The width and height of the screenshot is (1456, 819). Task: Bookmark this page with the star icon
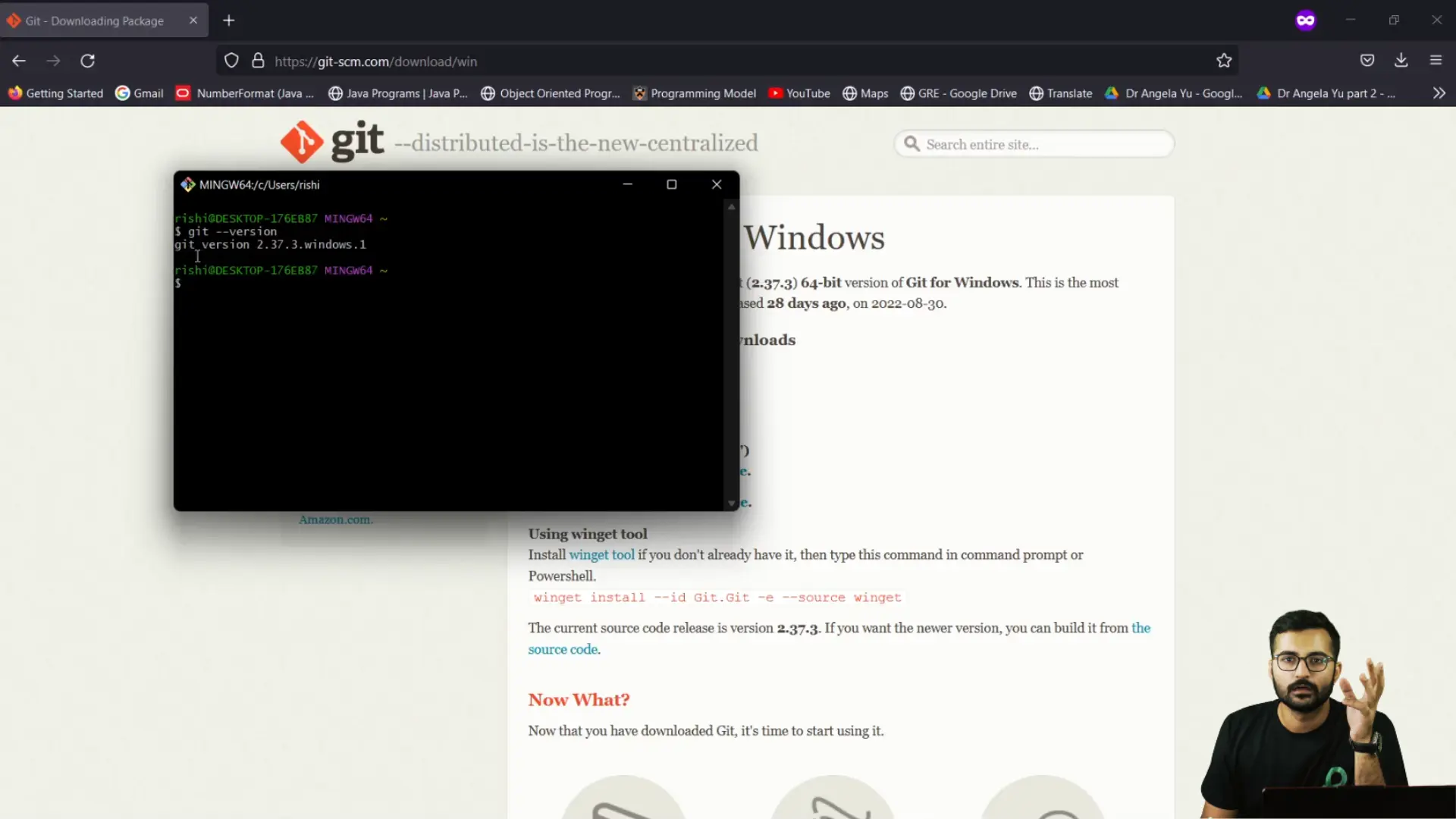[x=1224, y=61]
